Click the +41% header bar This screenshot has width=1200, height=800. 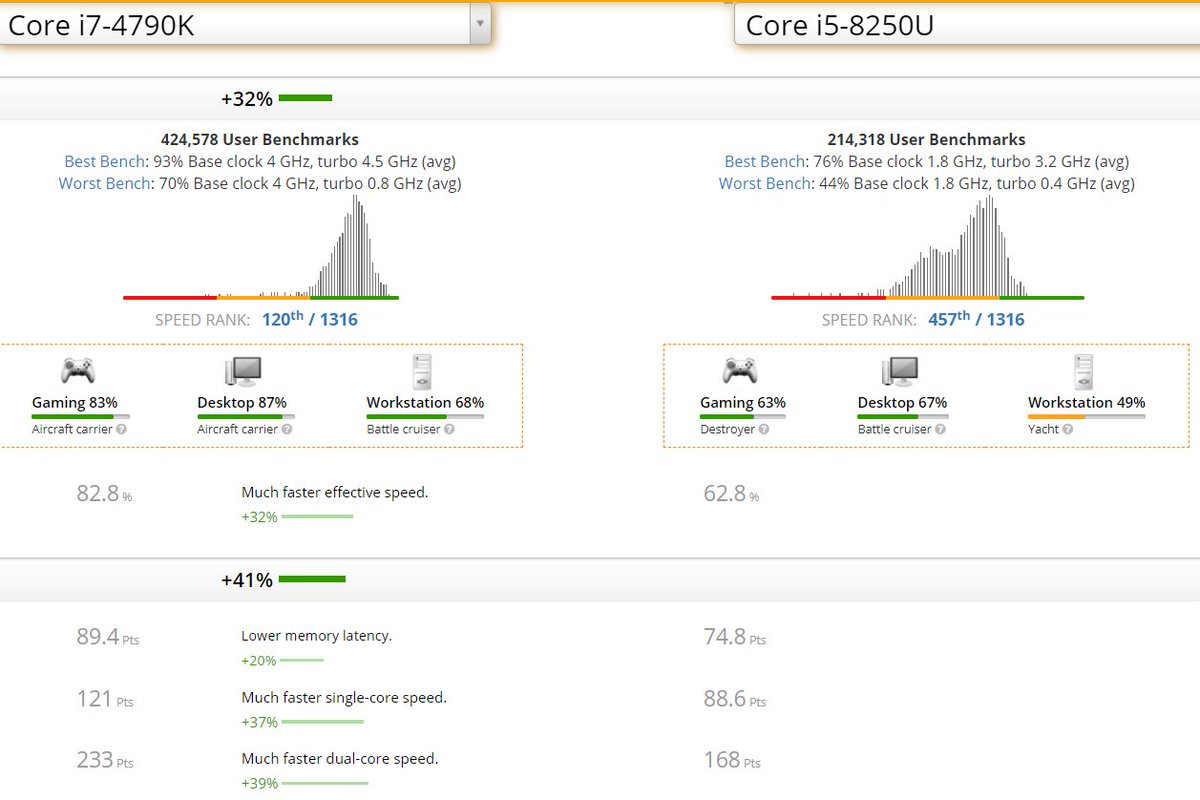[600, 580]
